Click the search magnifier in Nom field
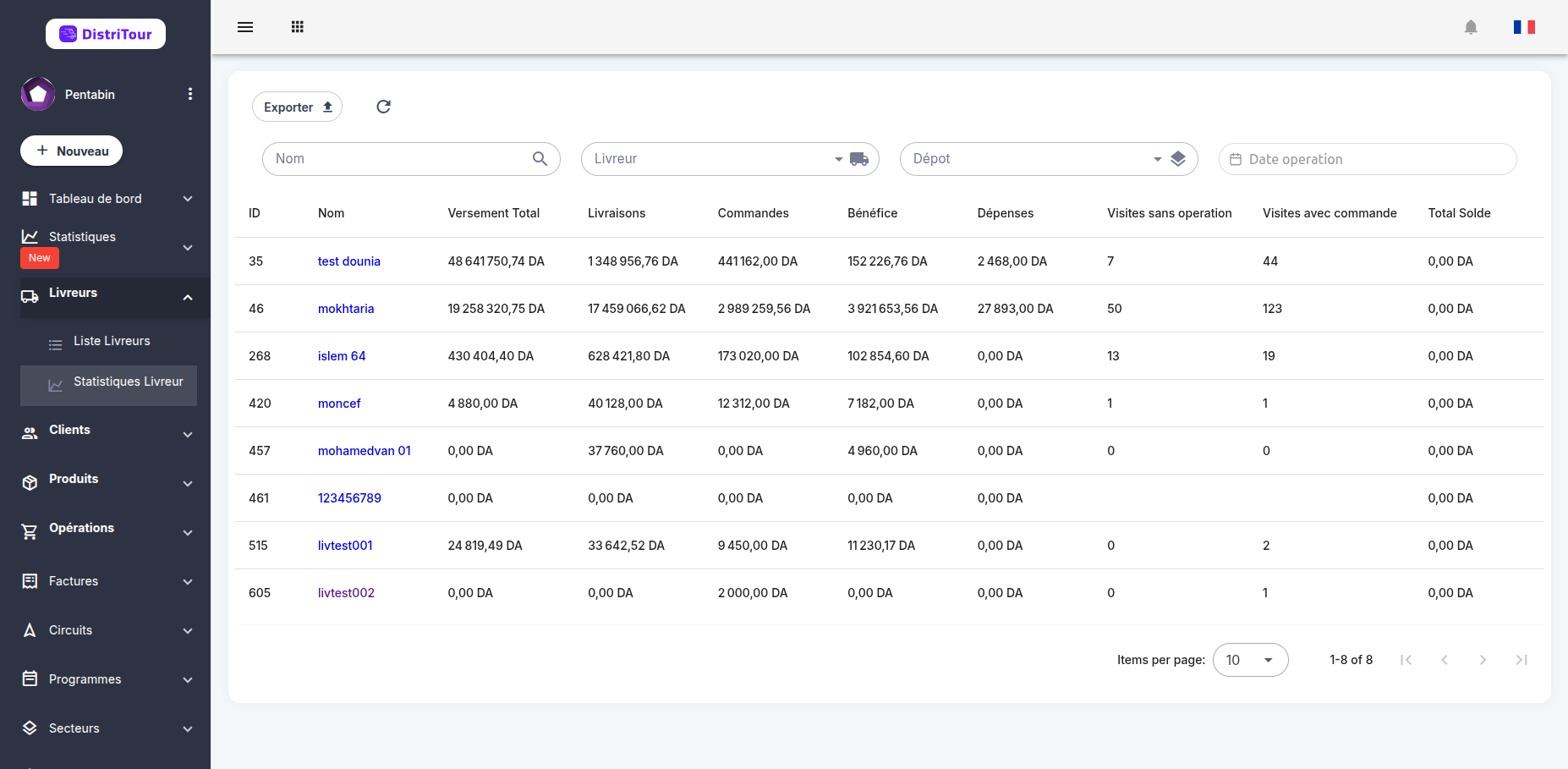 click(x=540, y=158)
